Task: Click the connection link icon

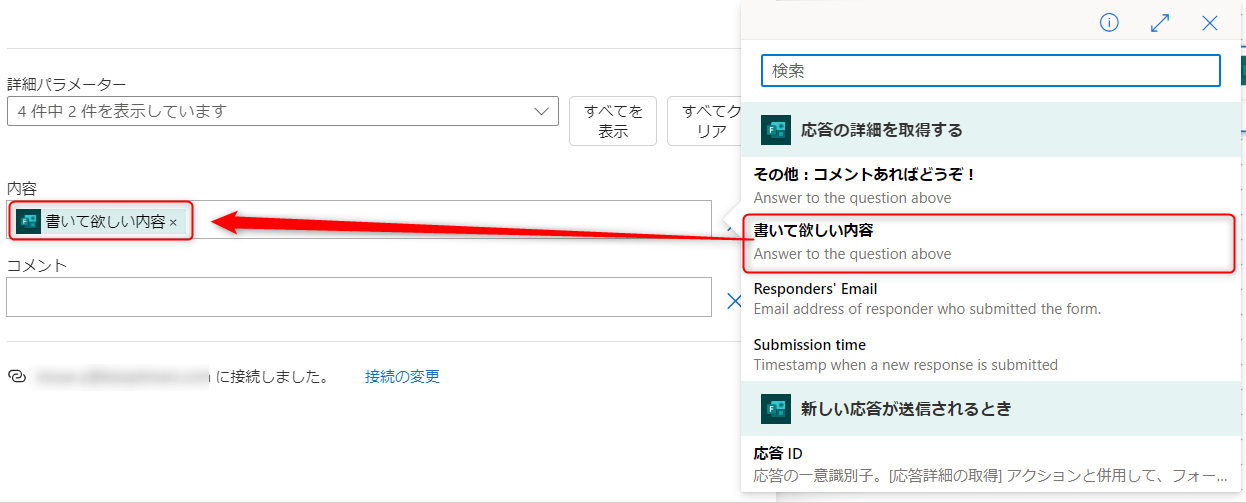Action: coord(16,376)
